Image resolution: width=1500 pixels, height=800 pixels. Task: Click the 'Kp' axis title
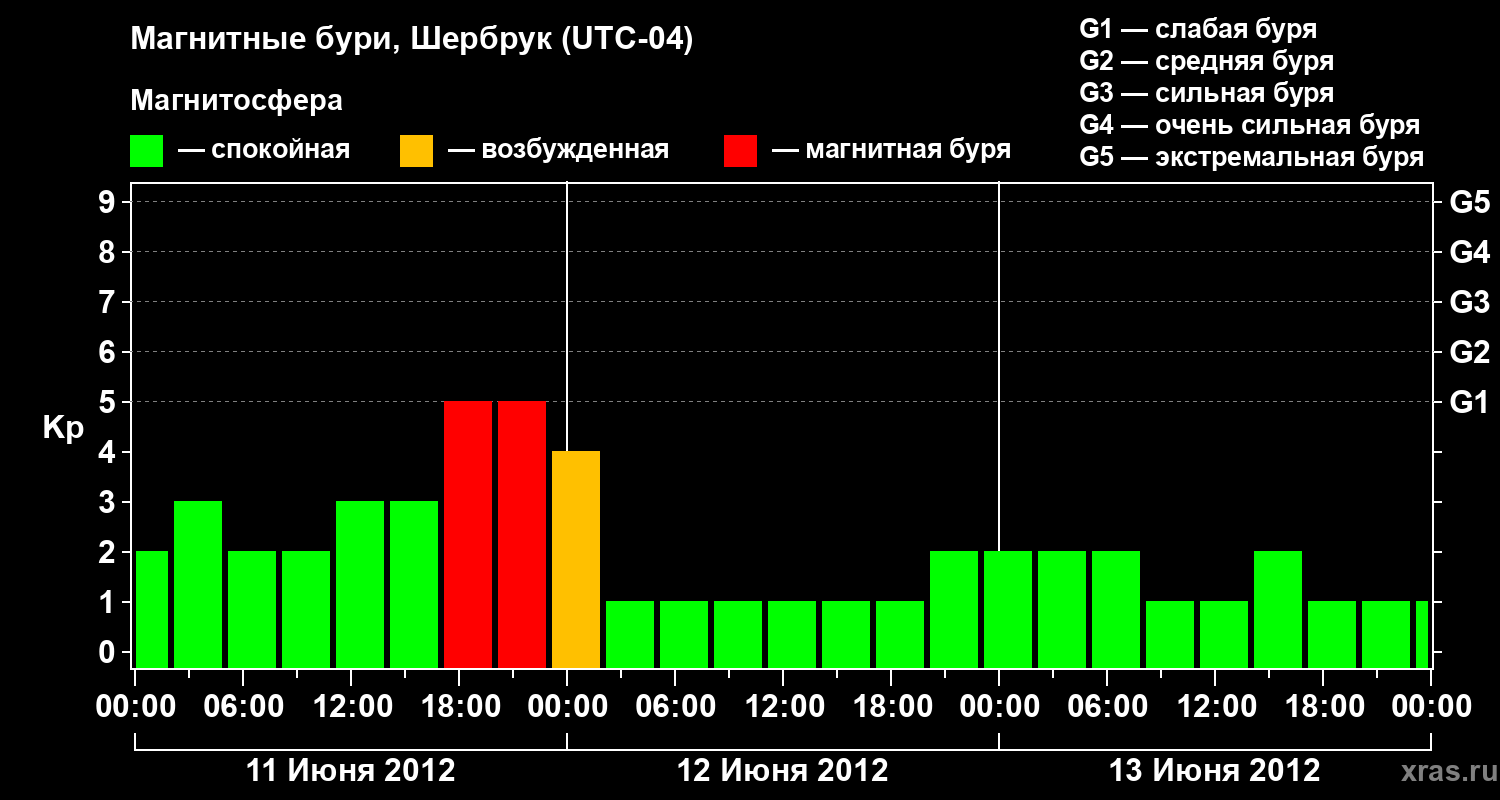[x=63, y=429]
